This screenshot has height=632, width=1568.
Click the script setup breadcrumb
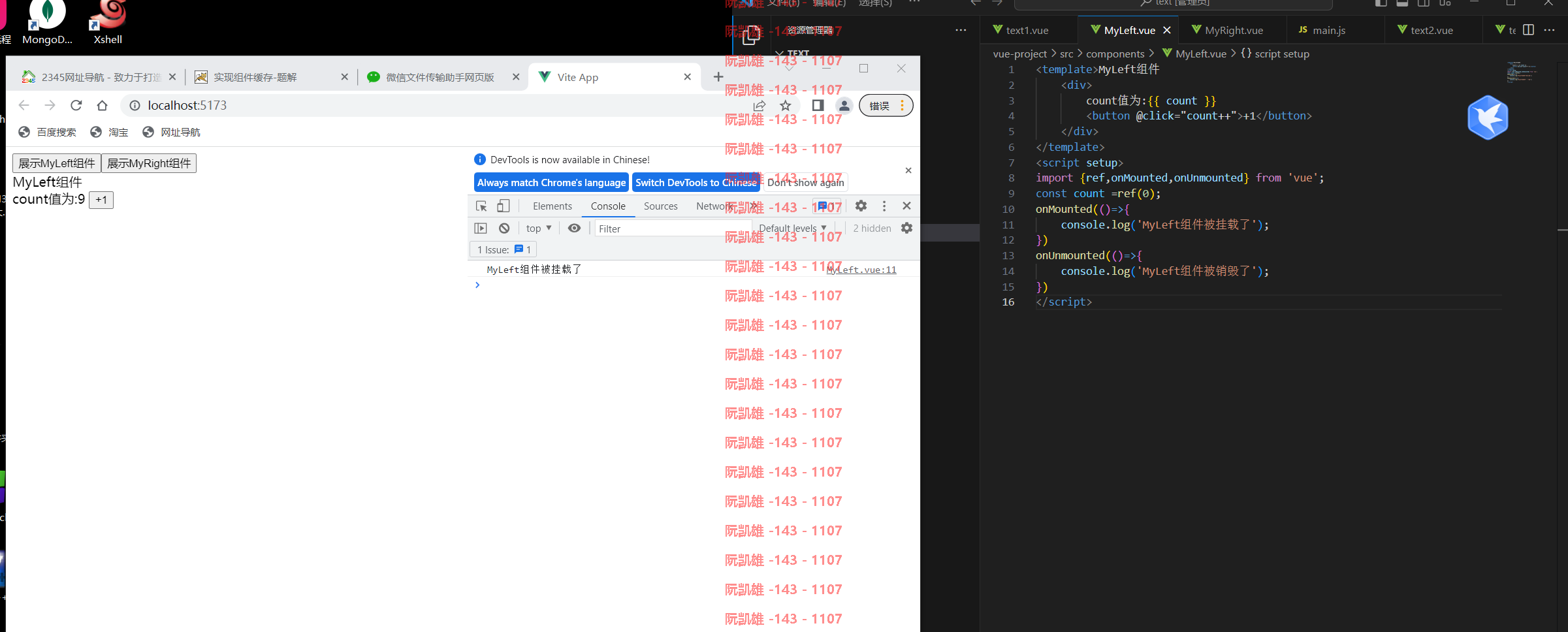click(1275, 54)
